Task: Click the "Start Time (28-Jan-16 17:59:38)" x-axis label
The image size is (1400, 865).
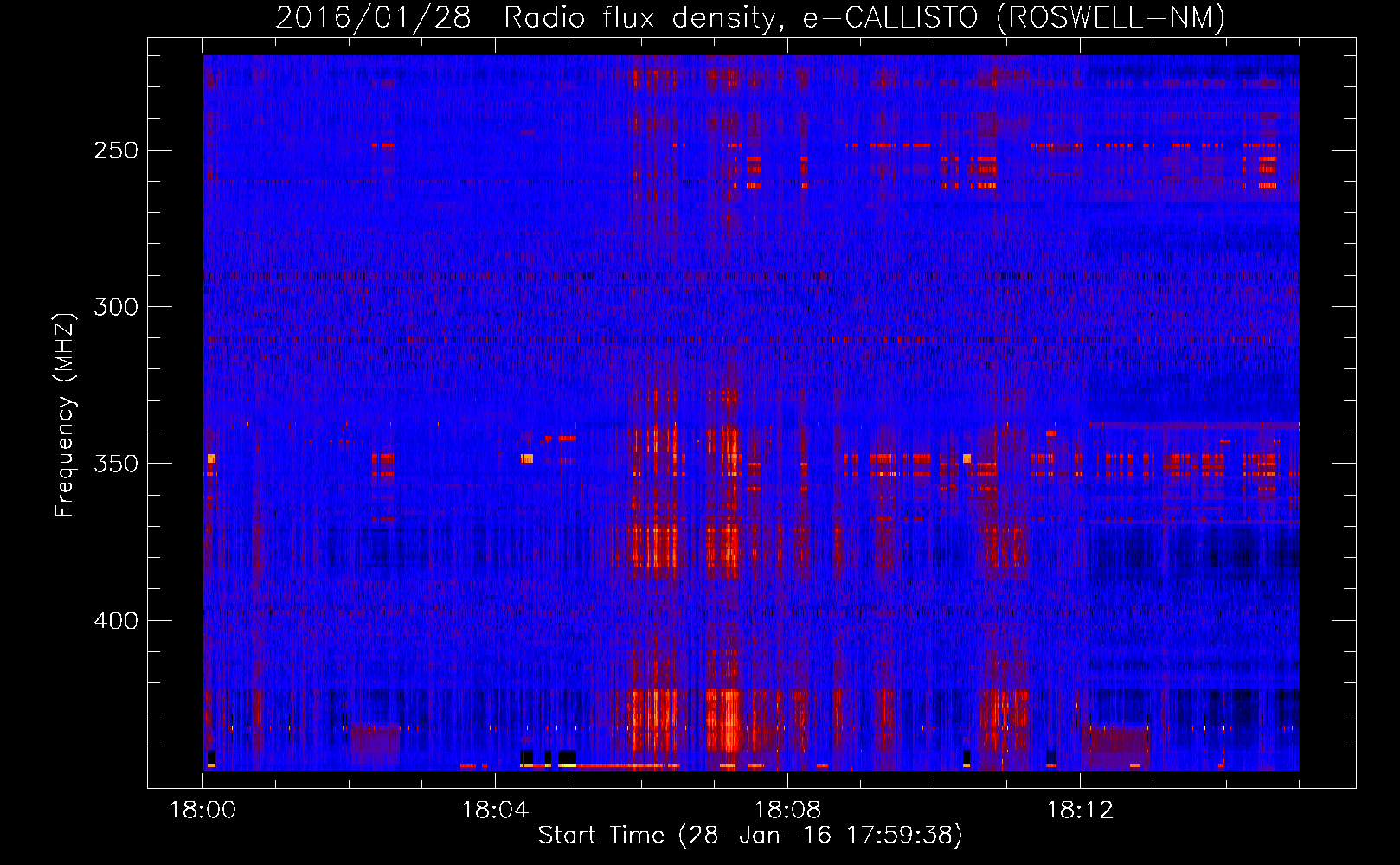Action: click(x=750, y=836)
